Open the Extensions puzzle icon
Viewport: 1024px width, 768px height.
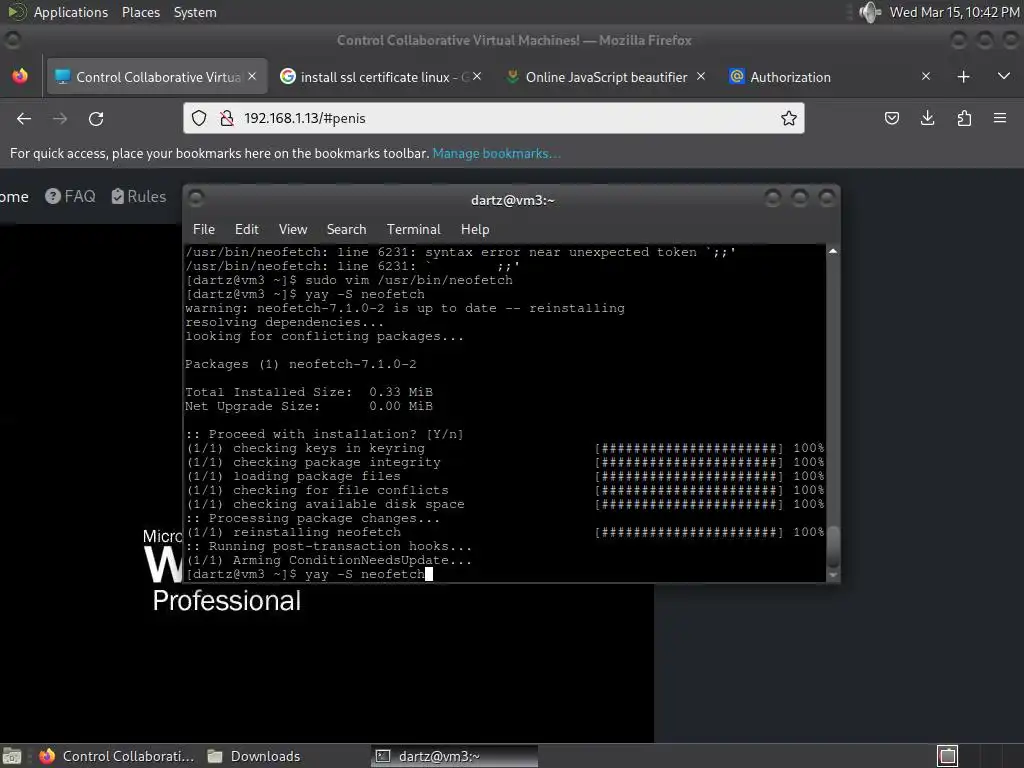tap(964, 118)
